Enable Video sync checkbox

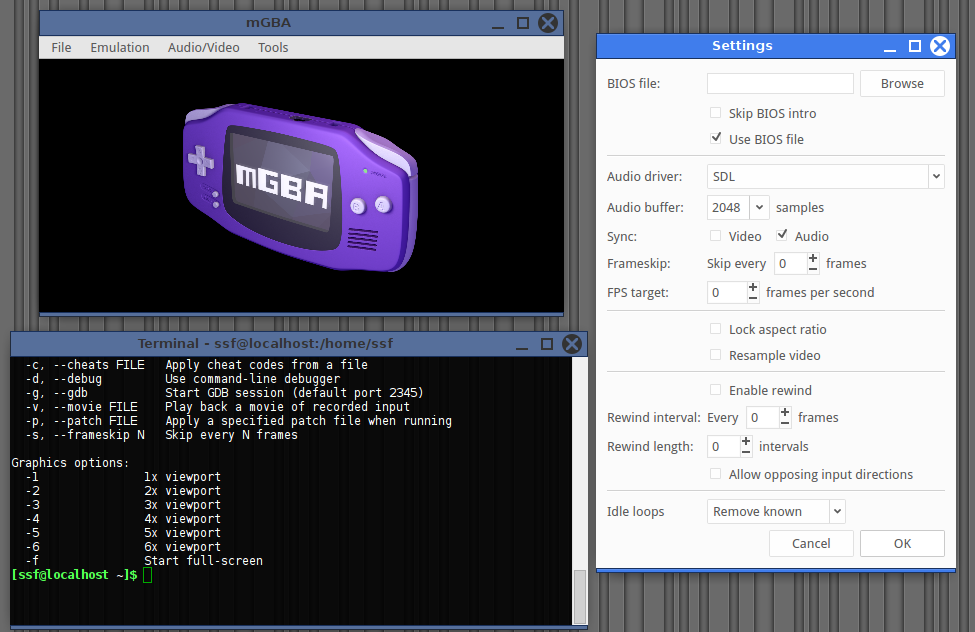click(x=716, y=236)
